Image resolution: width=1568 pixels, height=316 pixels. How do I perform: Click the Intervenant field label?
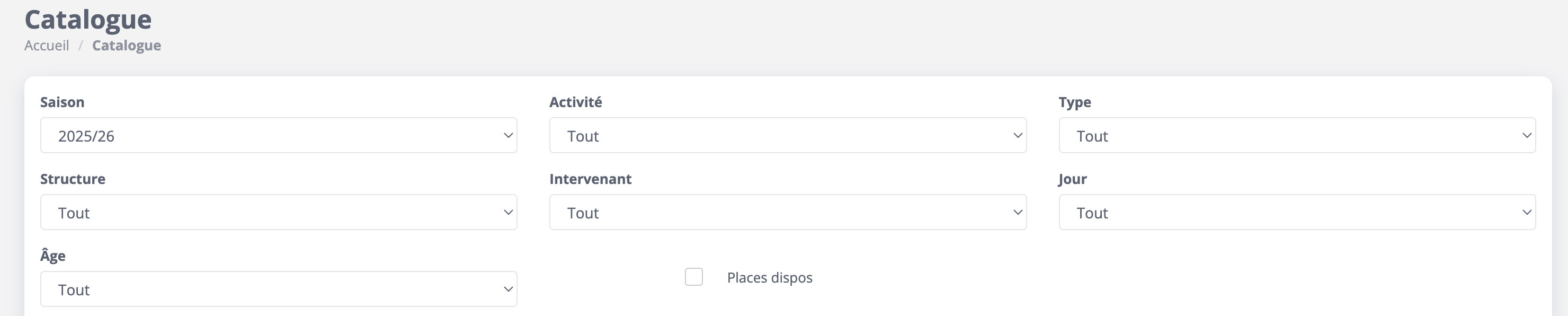(590, 179)
